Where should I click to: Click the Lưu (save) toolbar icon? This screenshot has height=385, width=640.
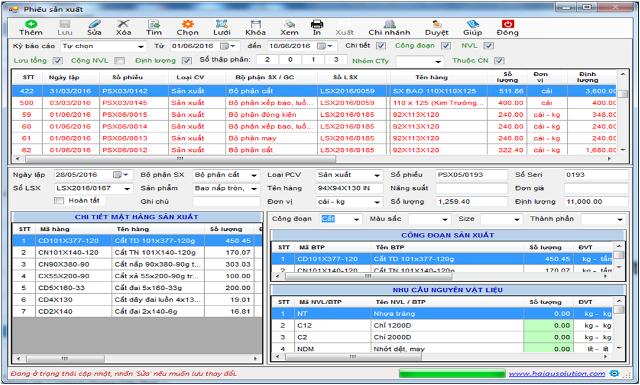point(64,24)
